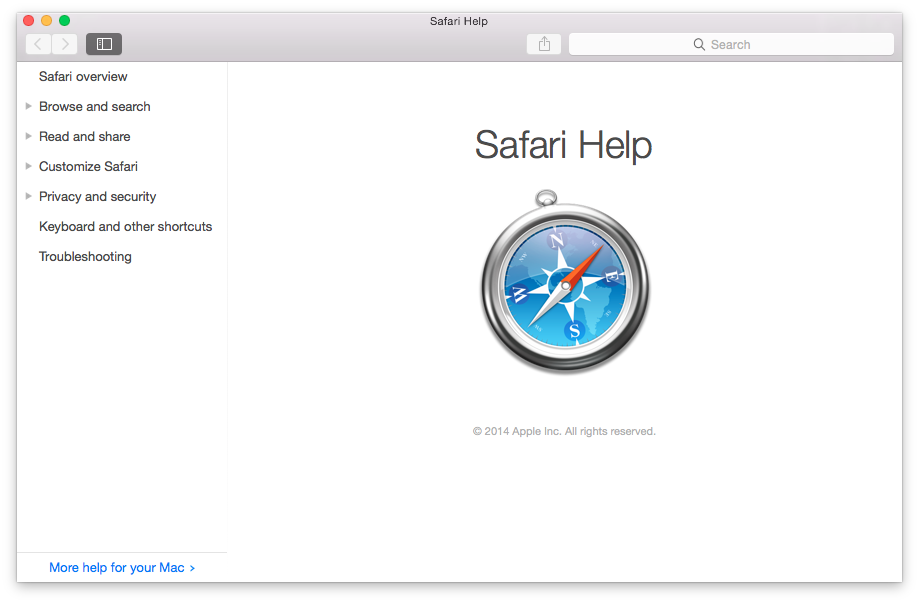
Task: Minimize the window with the yellow button
Action: pos(47,21)
